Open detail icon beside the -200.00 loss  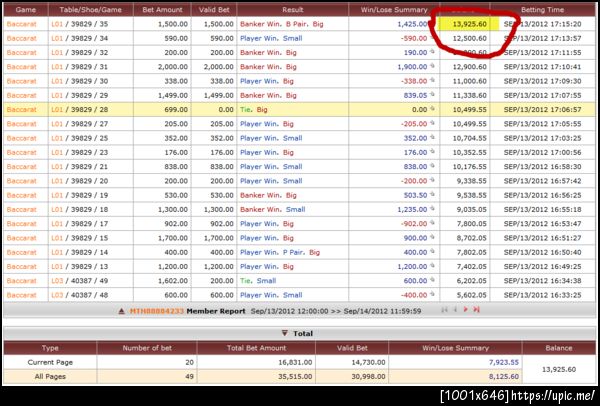tap(432, 180)
